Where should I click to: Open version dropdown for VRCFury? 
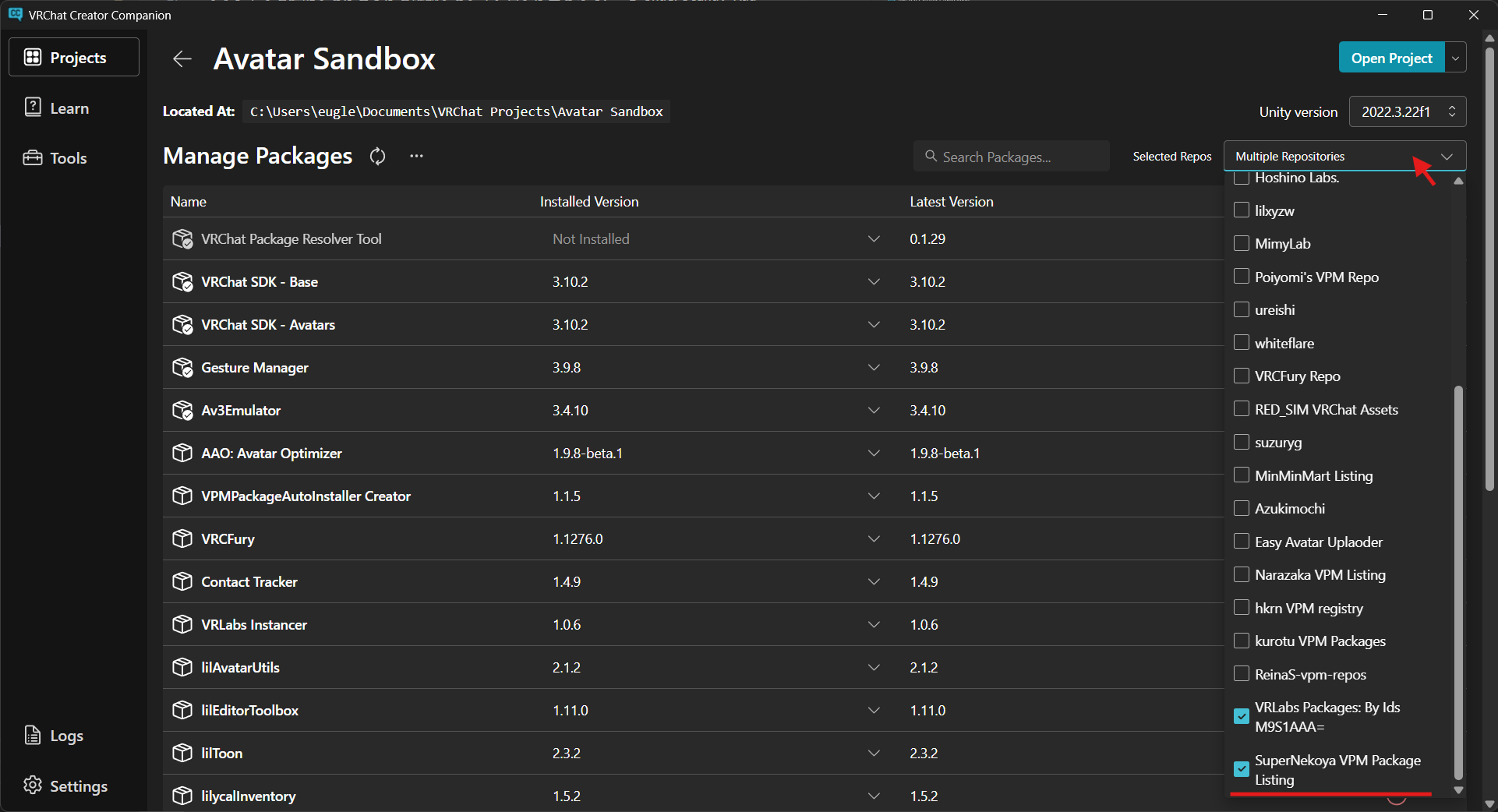click(x=874, y=539)
